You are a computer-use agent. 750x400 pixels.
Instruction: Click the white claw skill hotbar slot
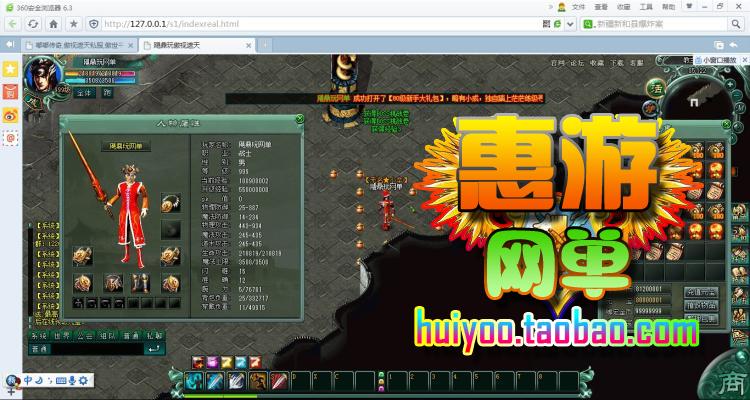237,381
